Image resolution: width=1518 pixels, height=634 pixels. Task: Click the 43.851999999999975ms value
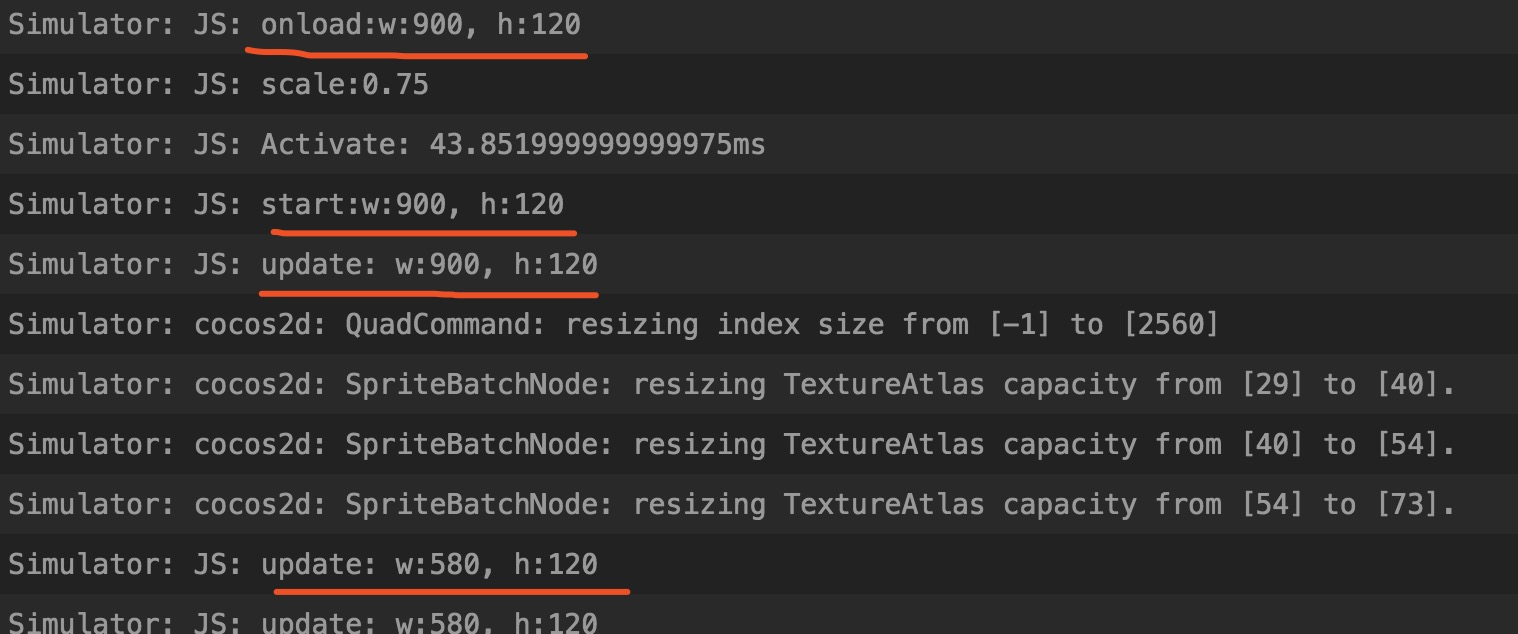click(x=597, y=145)
